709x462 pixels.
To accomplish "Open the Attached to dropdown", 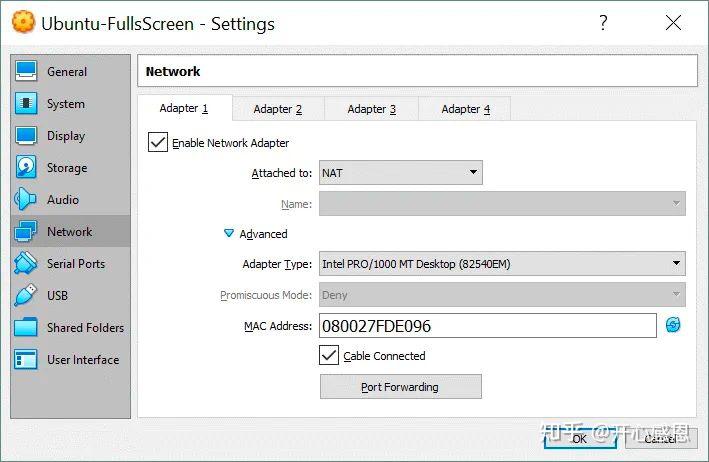I will pyautogui.click(x=401, y=173).
